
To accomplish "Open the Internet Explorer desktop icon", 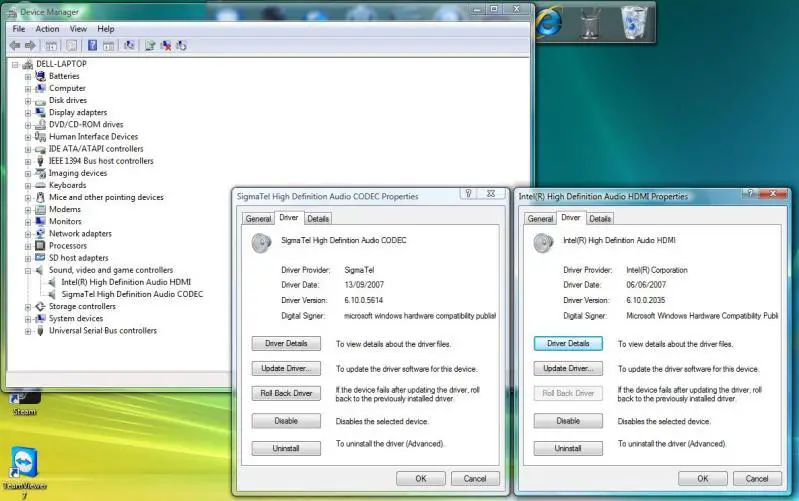I will 549,22.
